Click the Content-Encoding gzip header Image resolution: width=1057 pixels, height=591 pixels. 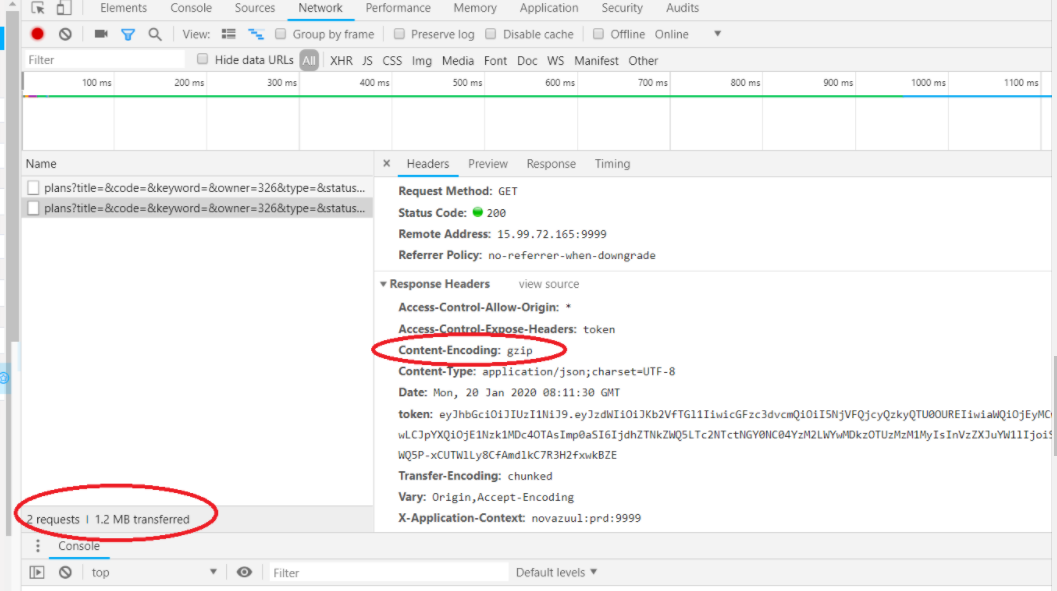point(465,350)
